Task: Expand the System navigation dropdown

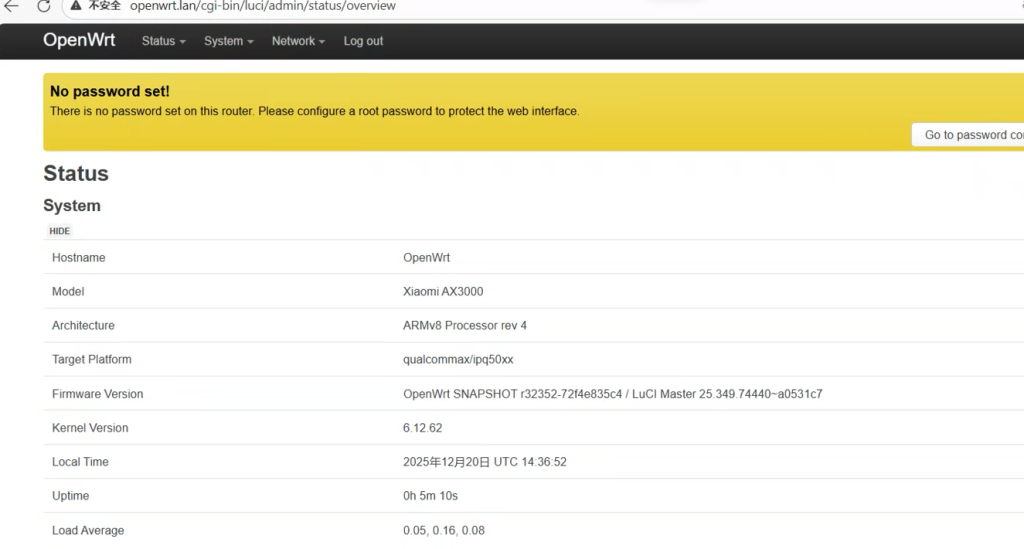Action: (x=228, y=41)
